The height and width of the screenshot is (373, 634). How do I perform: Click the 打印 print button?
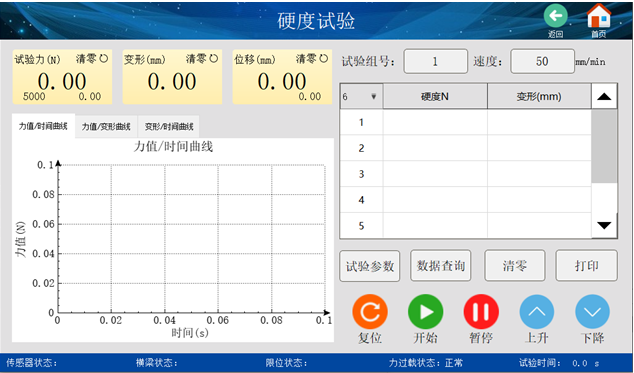[587, 266]
